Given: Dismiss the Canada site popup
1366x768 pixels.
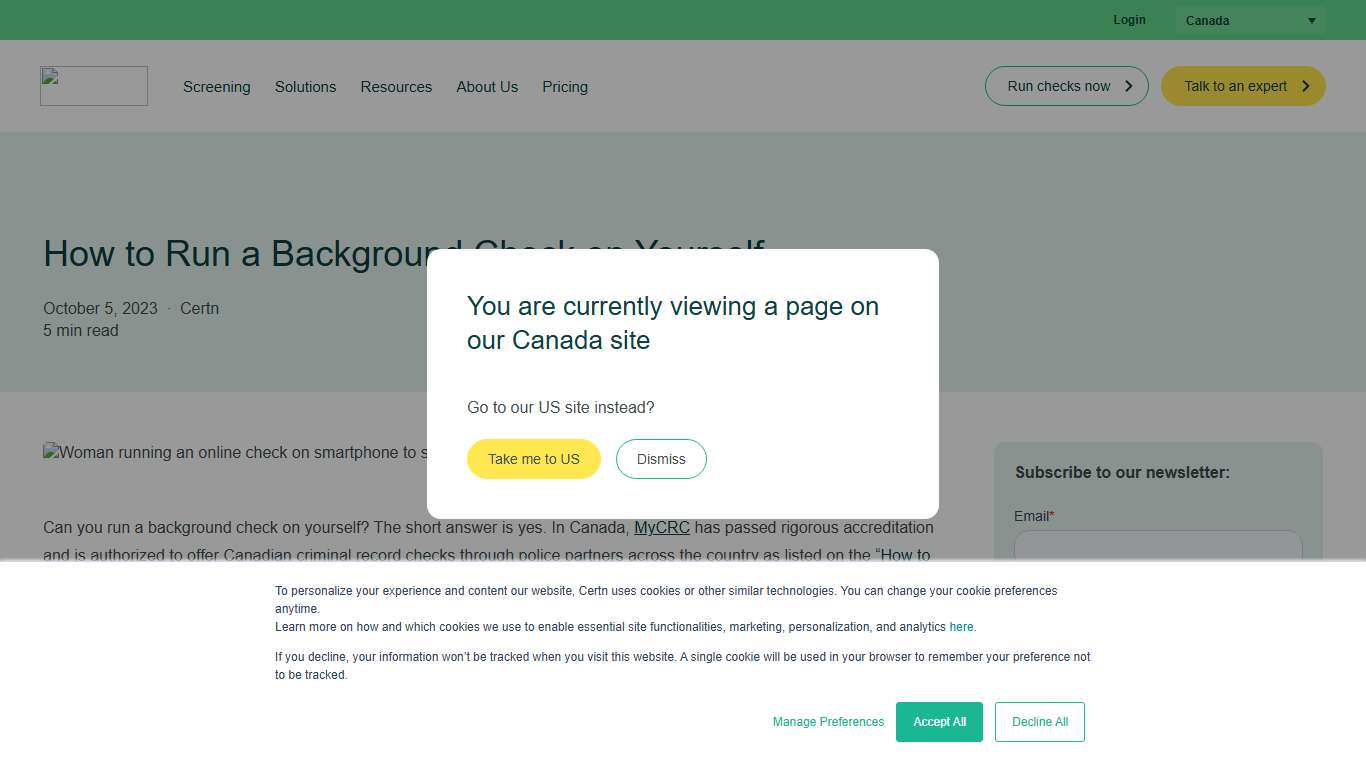Looking at the screenshot, I should coord(661,458).
